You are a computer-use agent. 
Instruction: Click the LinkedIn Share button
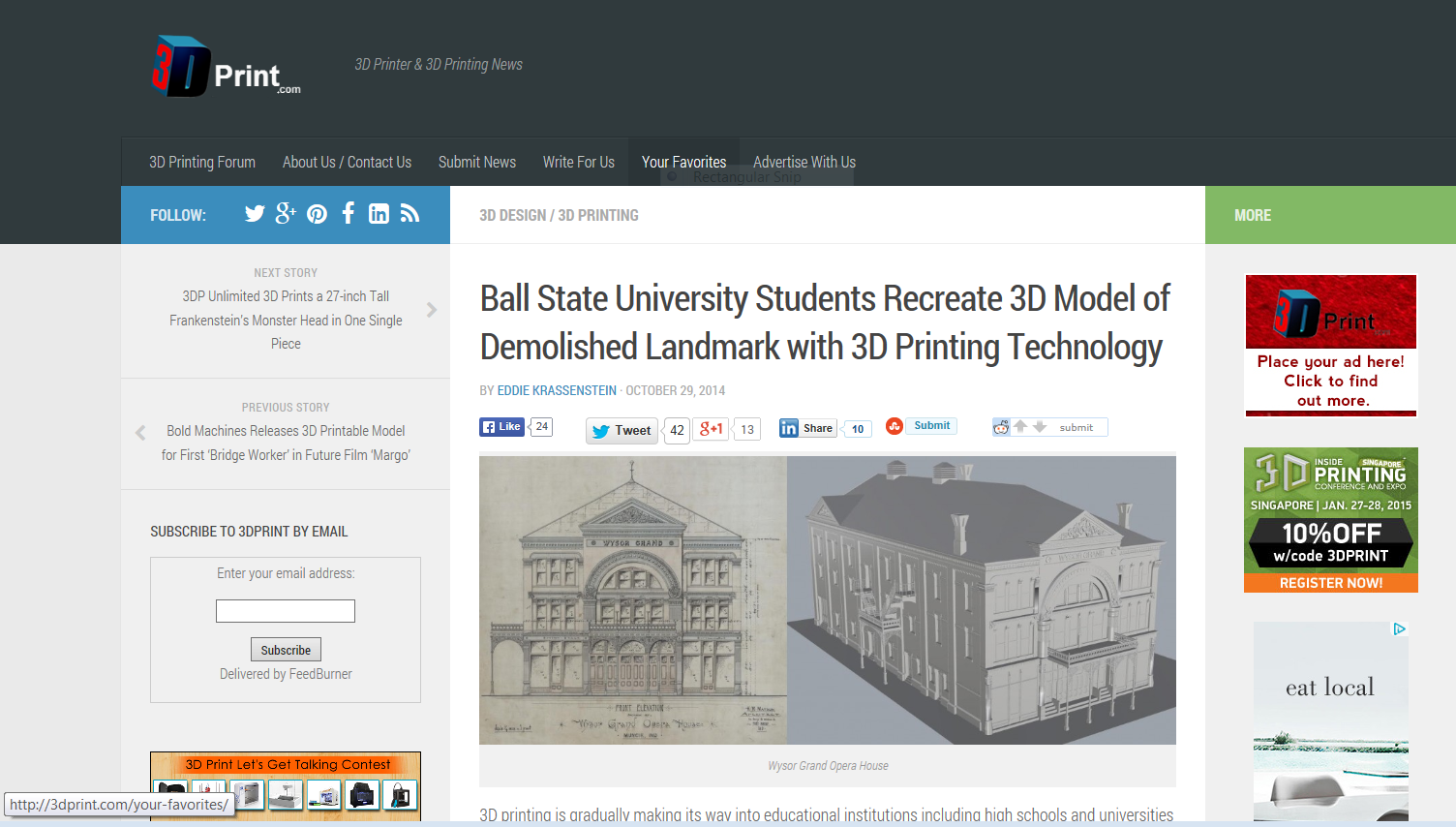808,428
